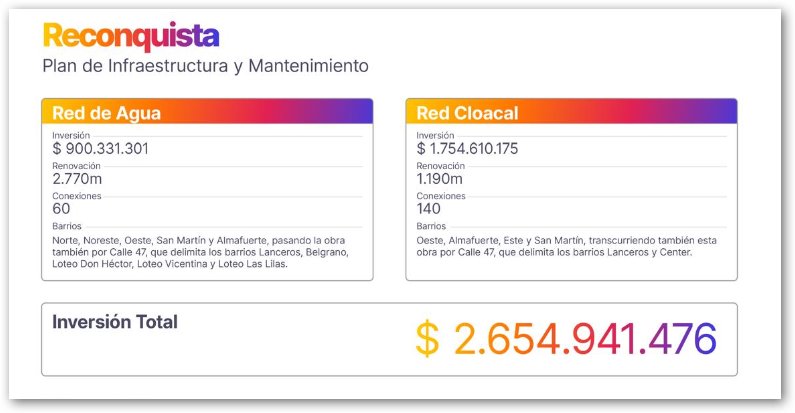Click the Inversión label in Red Cloacal
Image resolution: width=795 pixels, height=413 pixels.
435,135
